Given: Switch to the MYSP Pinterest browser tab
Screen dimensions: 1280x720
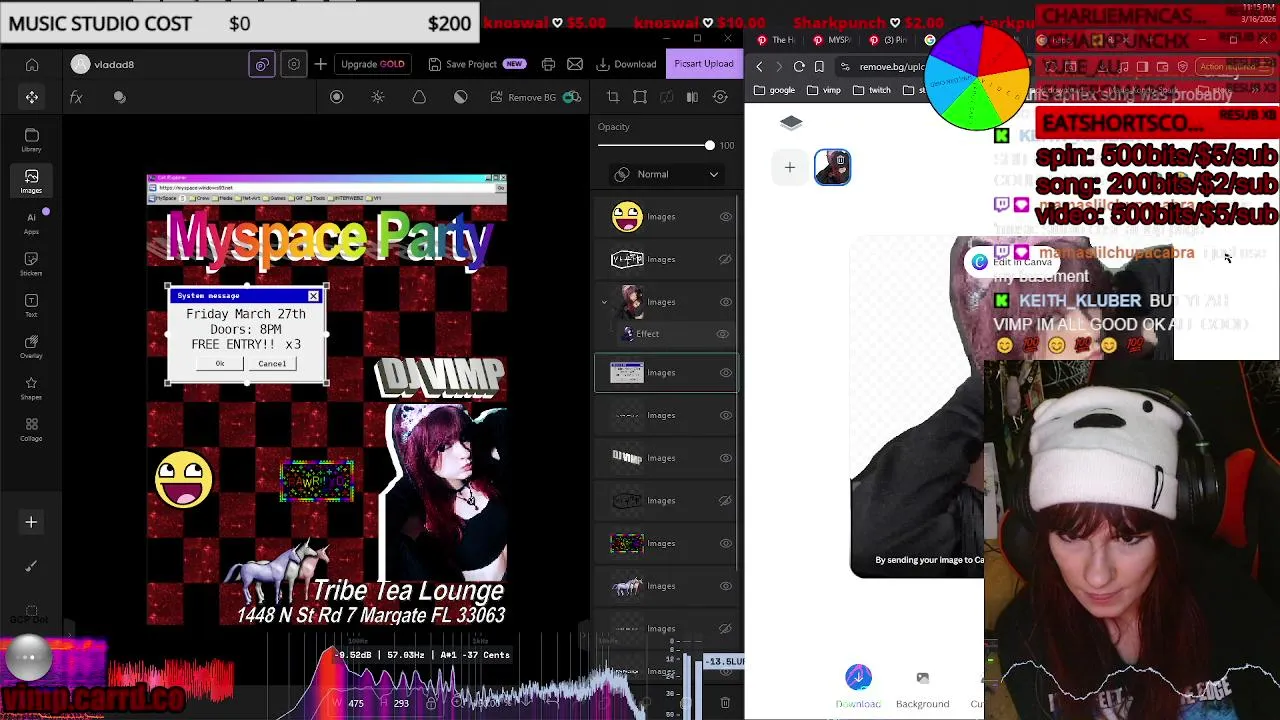Looking at the screenshot, I should click(833, 40).
